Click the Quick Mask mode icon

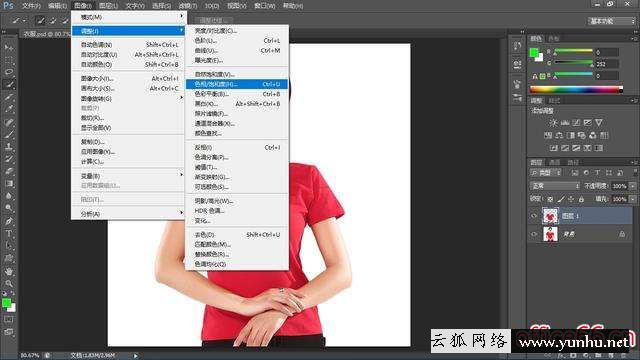click(9, 320)
